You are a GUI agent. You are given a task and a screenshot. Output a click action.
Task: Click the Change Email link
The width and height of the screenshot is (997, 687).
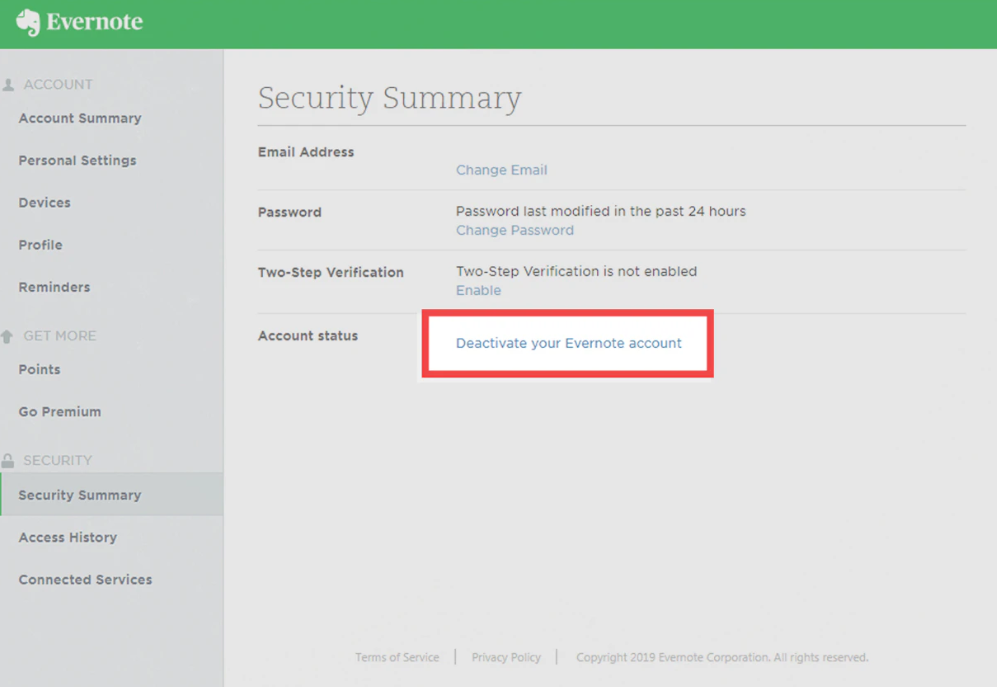point(502,170)
